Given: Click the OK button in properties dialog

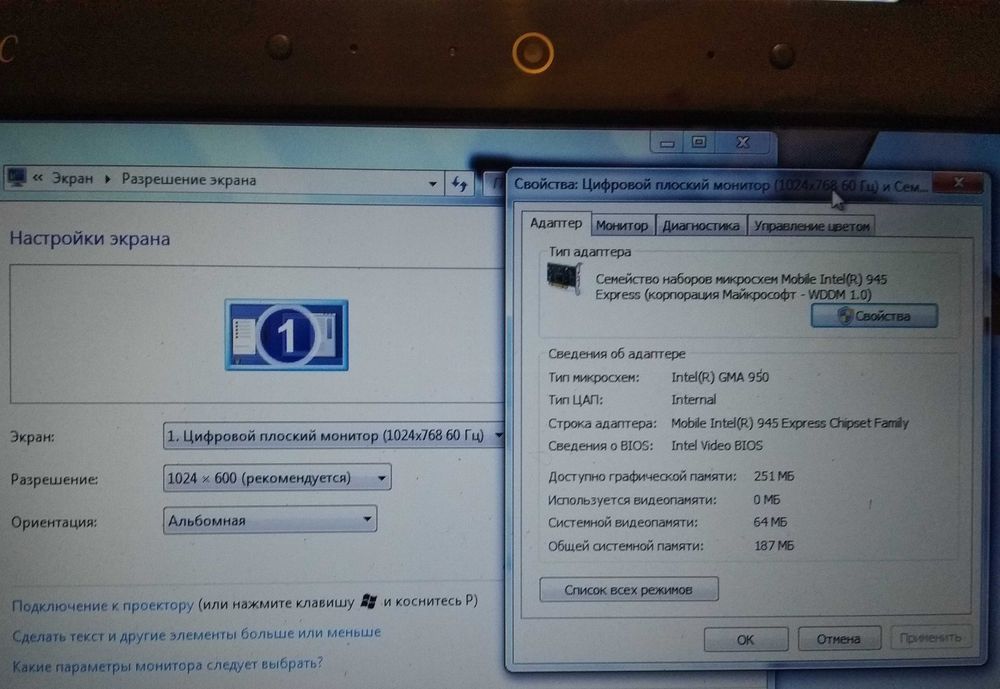Looking at the screenshot, I should 746,639.
